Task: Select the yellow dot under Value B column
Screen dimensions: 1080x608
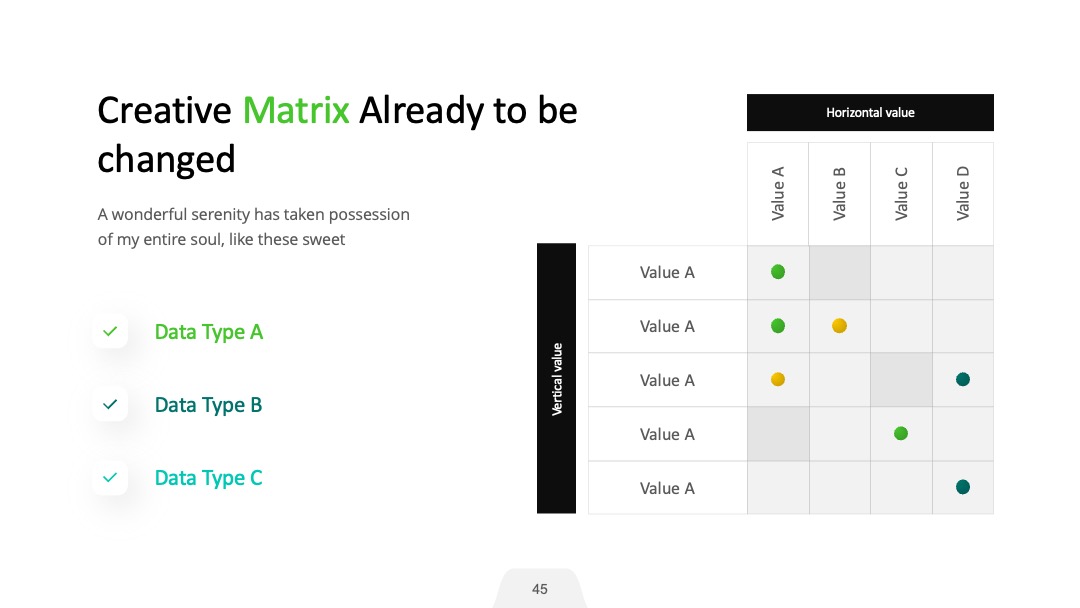Action: point(839,326)
